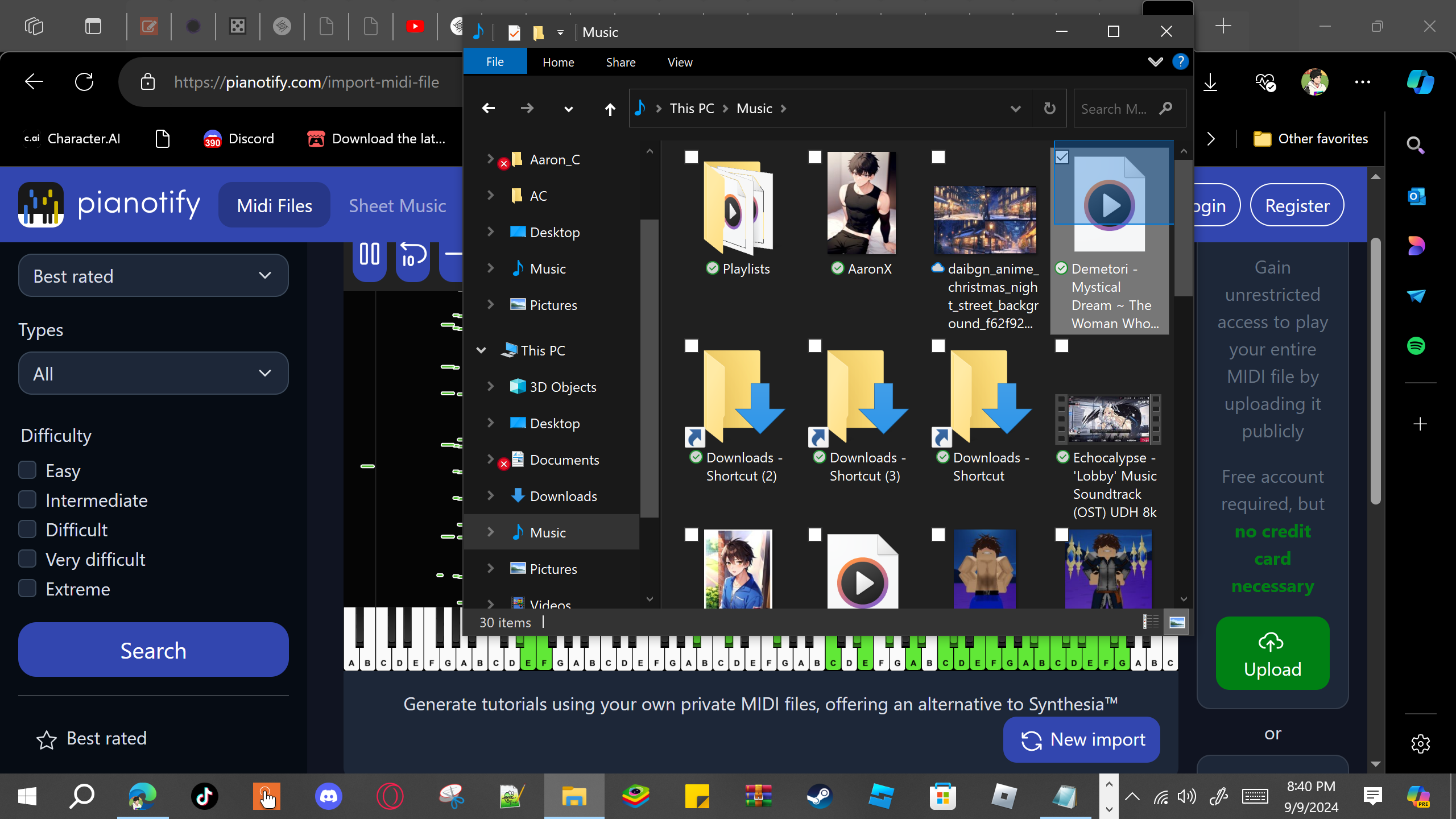Switch to large icons view

1177,622
